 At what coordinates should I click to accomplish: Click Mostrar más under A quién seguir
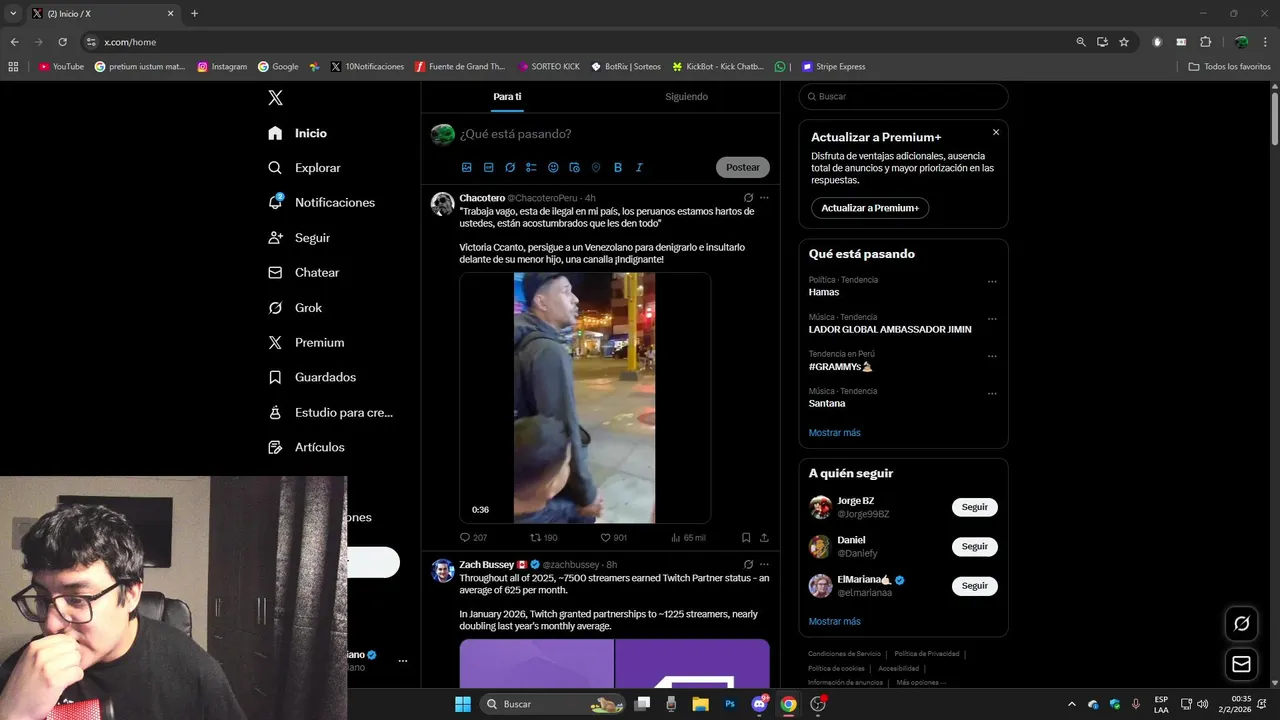(835, 621)
